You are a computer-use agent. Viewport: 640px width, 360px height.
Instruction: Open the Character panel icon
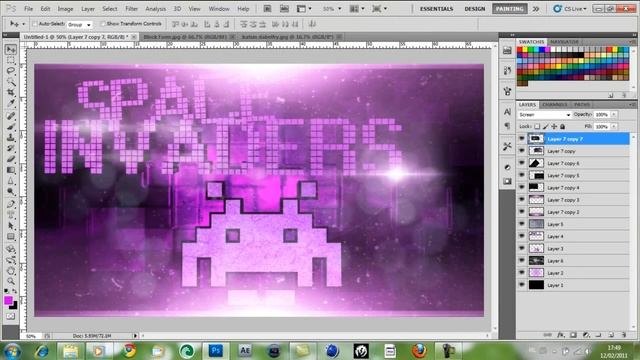point(507,111)
